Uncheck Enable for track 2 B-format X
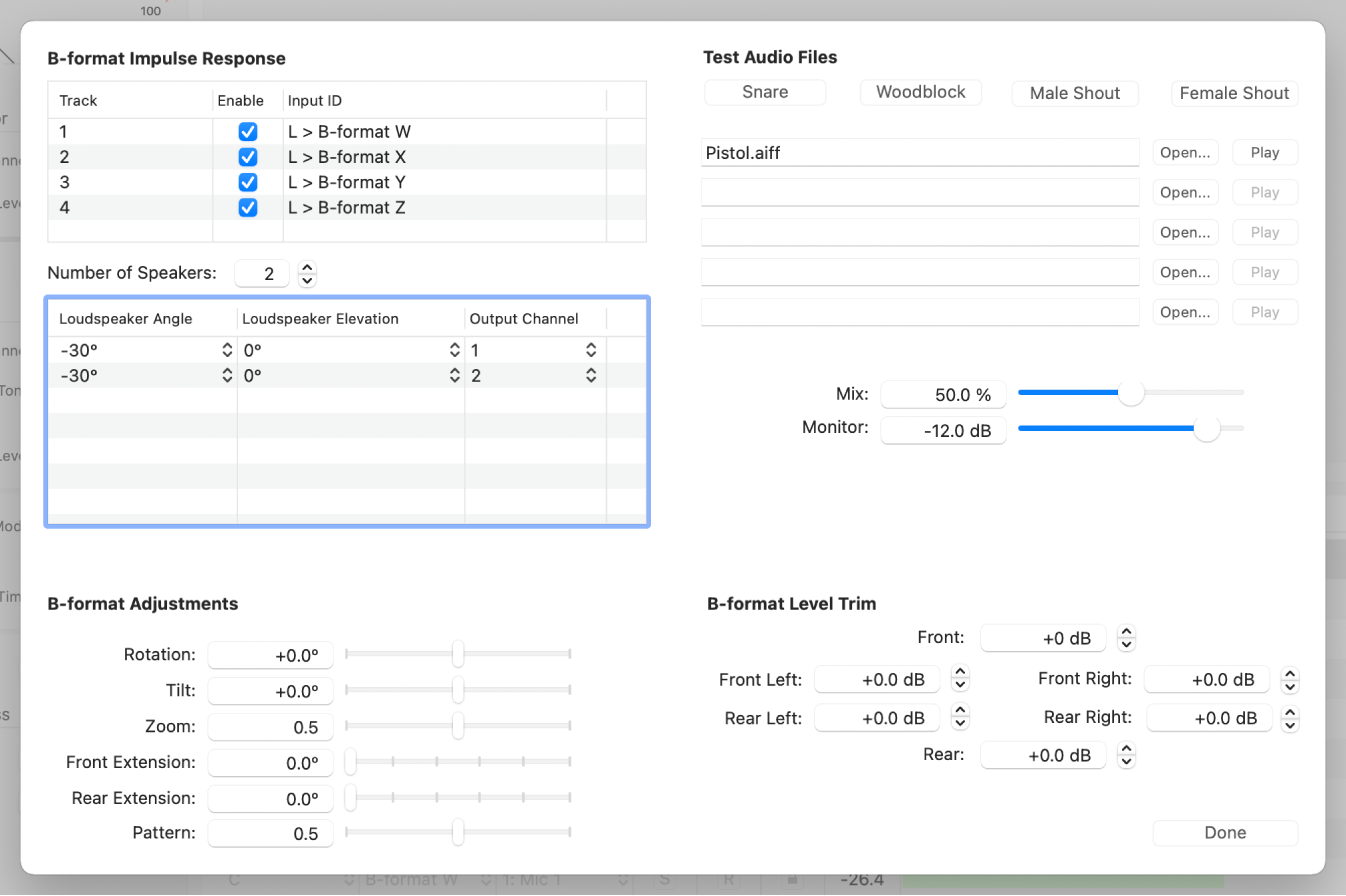Screen dimensions: 1346x896 (248, 157)
